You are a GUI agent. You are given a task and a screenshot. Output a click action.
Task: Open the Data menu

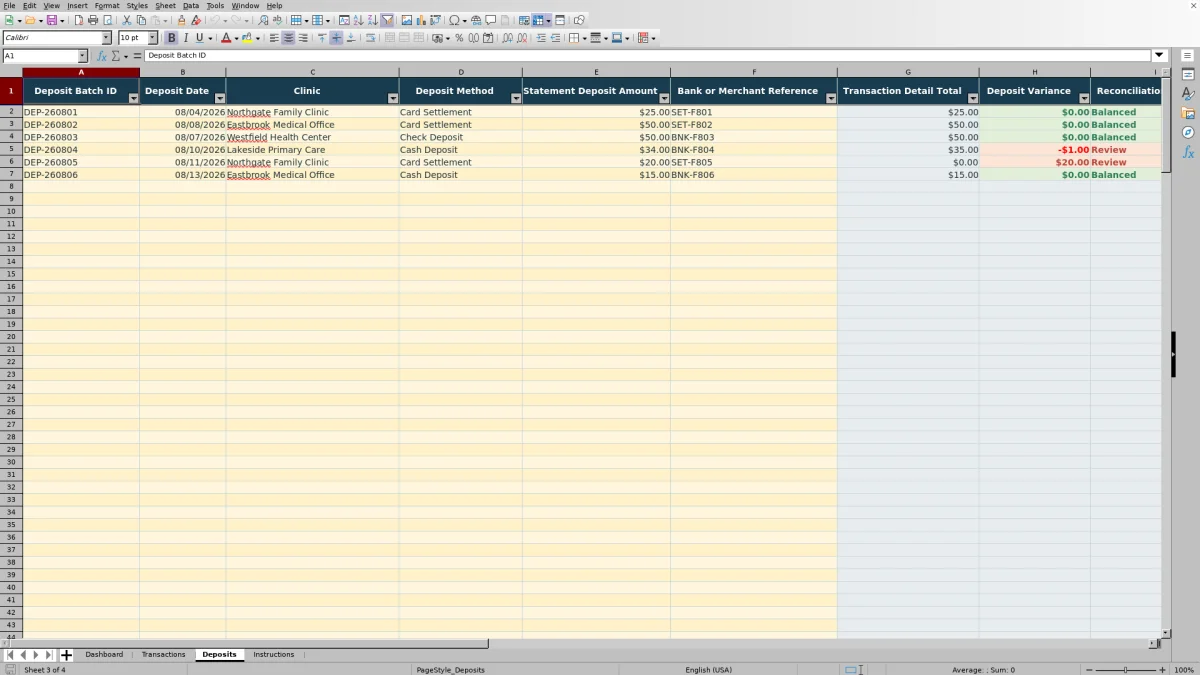click(x=191, y=5)
